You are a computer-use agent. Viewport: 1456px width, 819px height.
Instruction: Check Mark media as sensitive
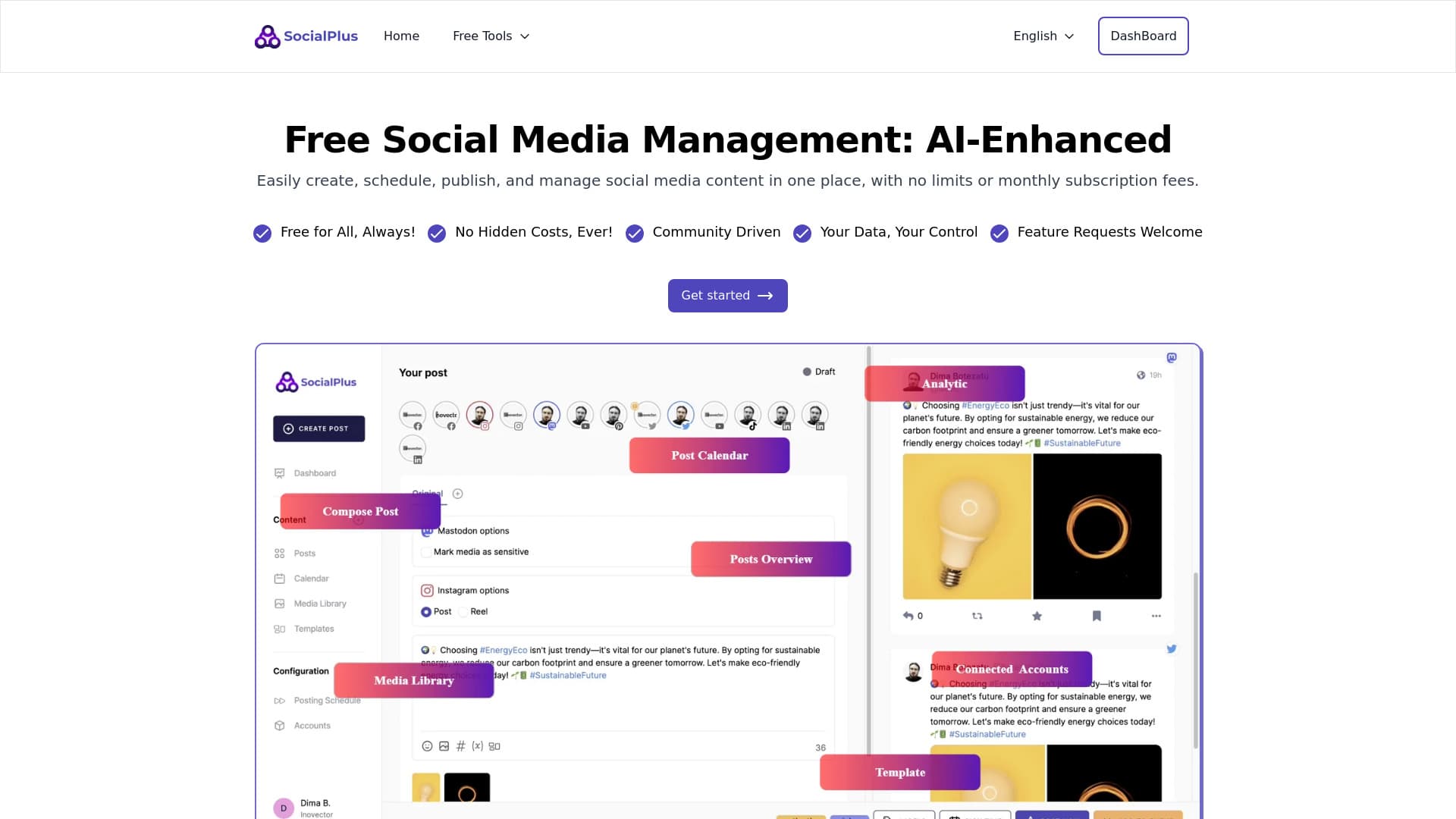click(426, 551)
